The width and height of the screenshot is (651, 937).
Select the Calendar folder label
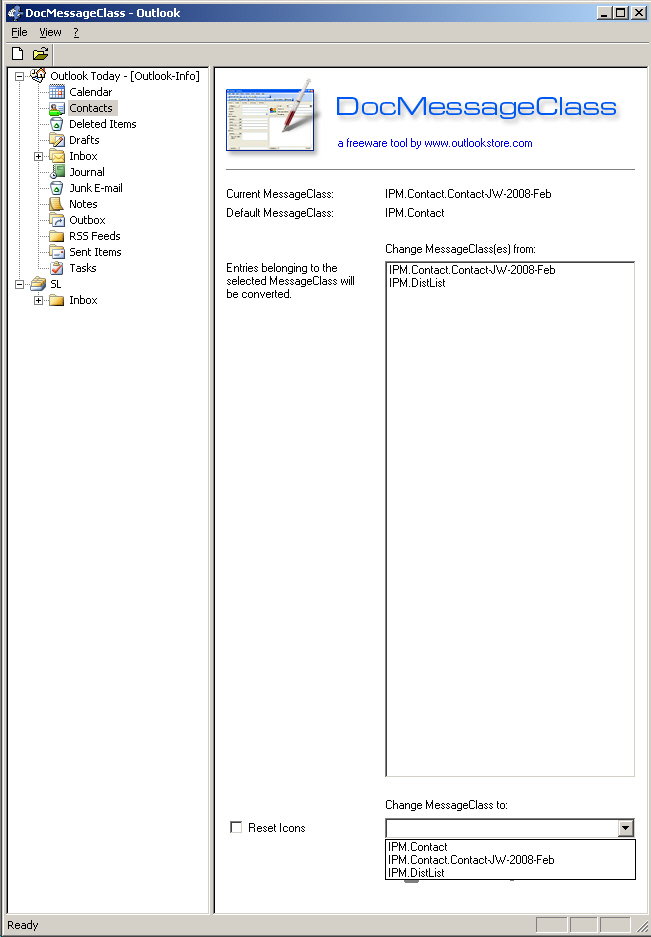[x=90, y=91]
